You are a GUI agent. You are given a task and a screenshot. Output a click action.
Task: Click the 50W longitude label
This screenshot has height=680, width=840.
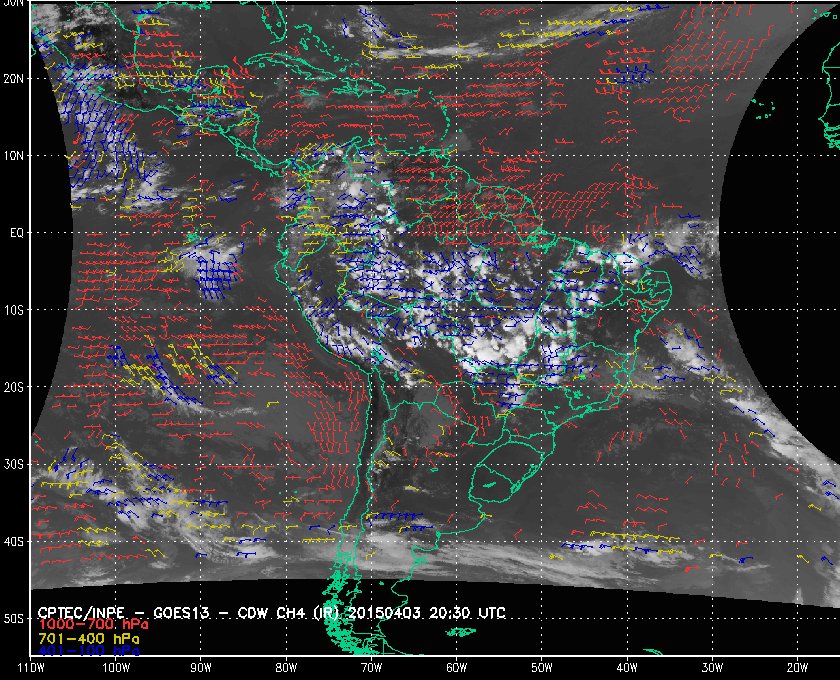click(542, 668)
